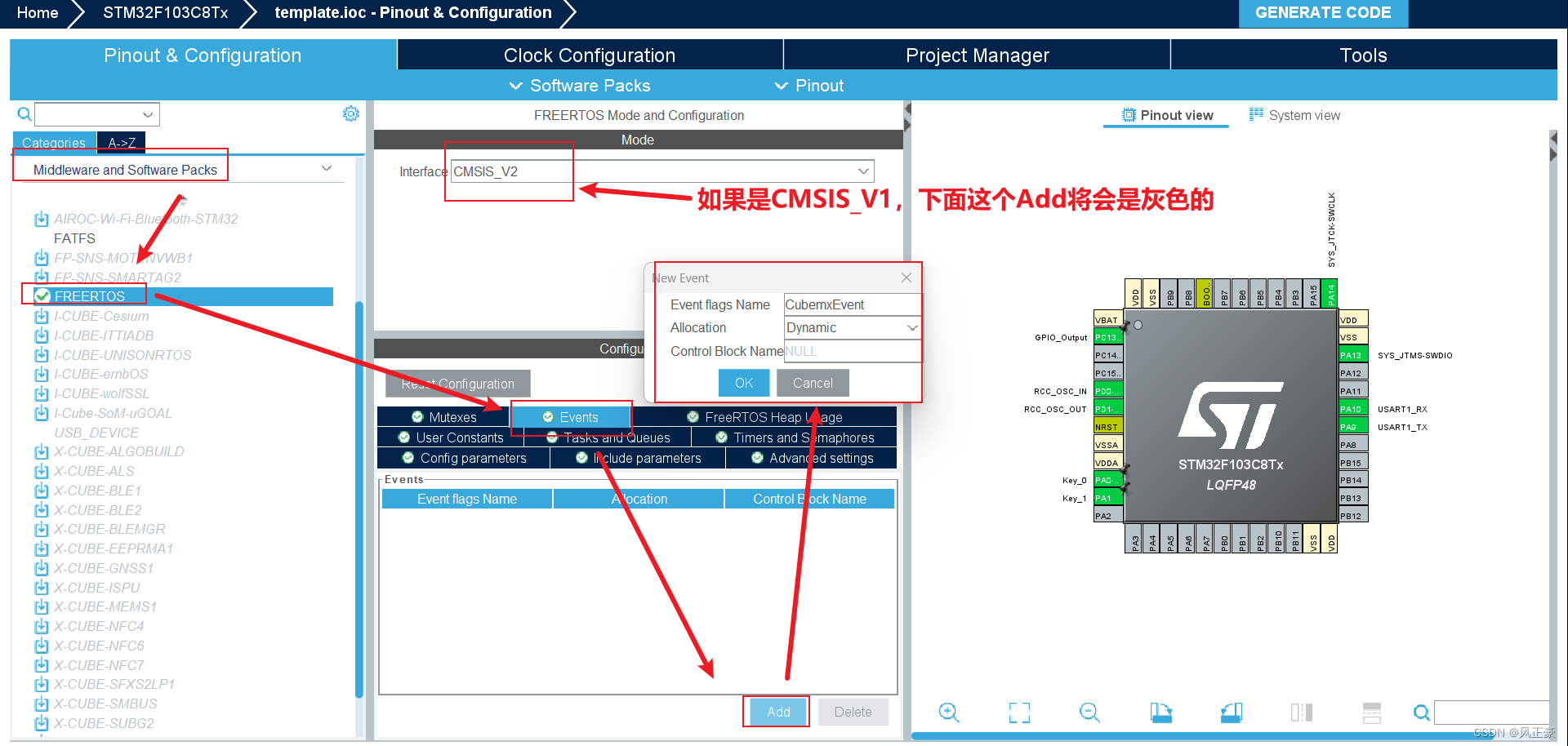Click the category search magnifier icon
This screenshot has height=746, width=1568.
(24, 114)
